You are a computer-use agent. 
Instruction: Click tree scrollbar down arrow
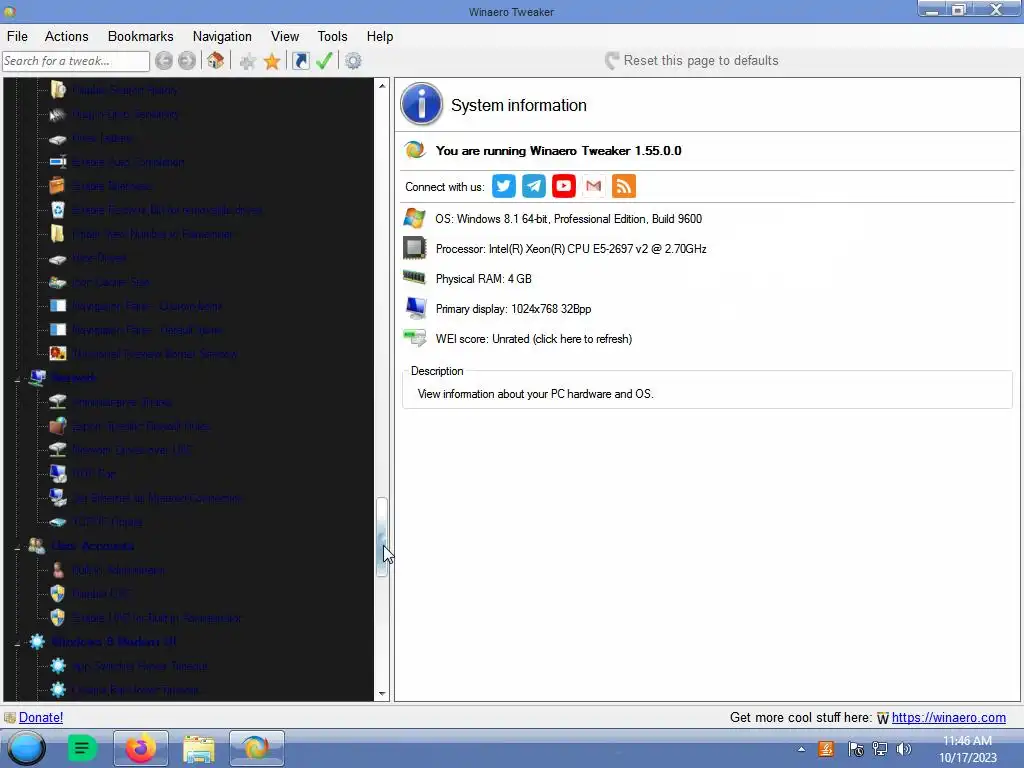[382, 694]
